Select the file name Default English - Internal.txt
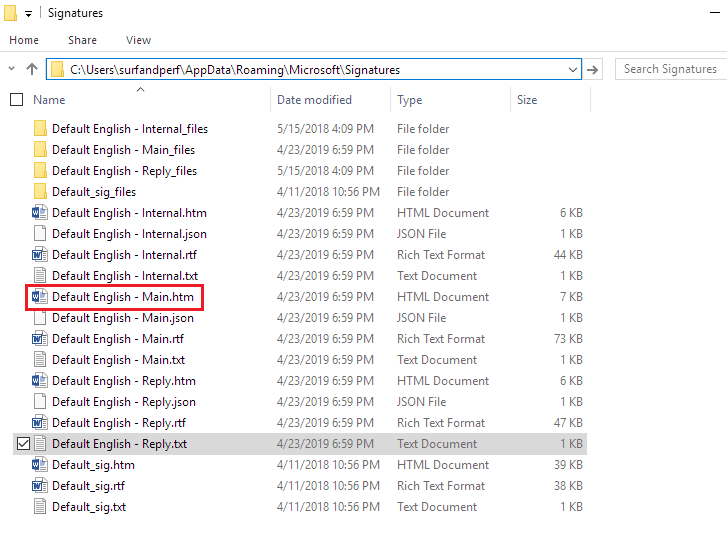This screenshot has width=727, height=535. pos(125,276)
